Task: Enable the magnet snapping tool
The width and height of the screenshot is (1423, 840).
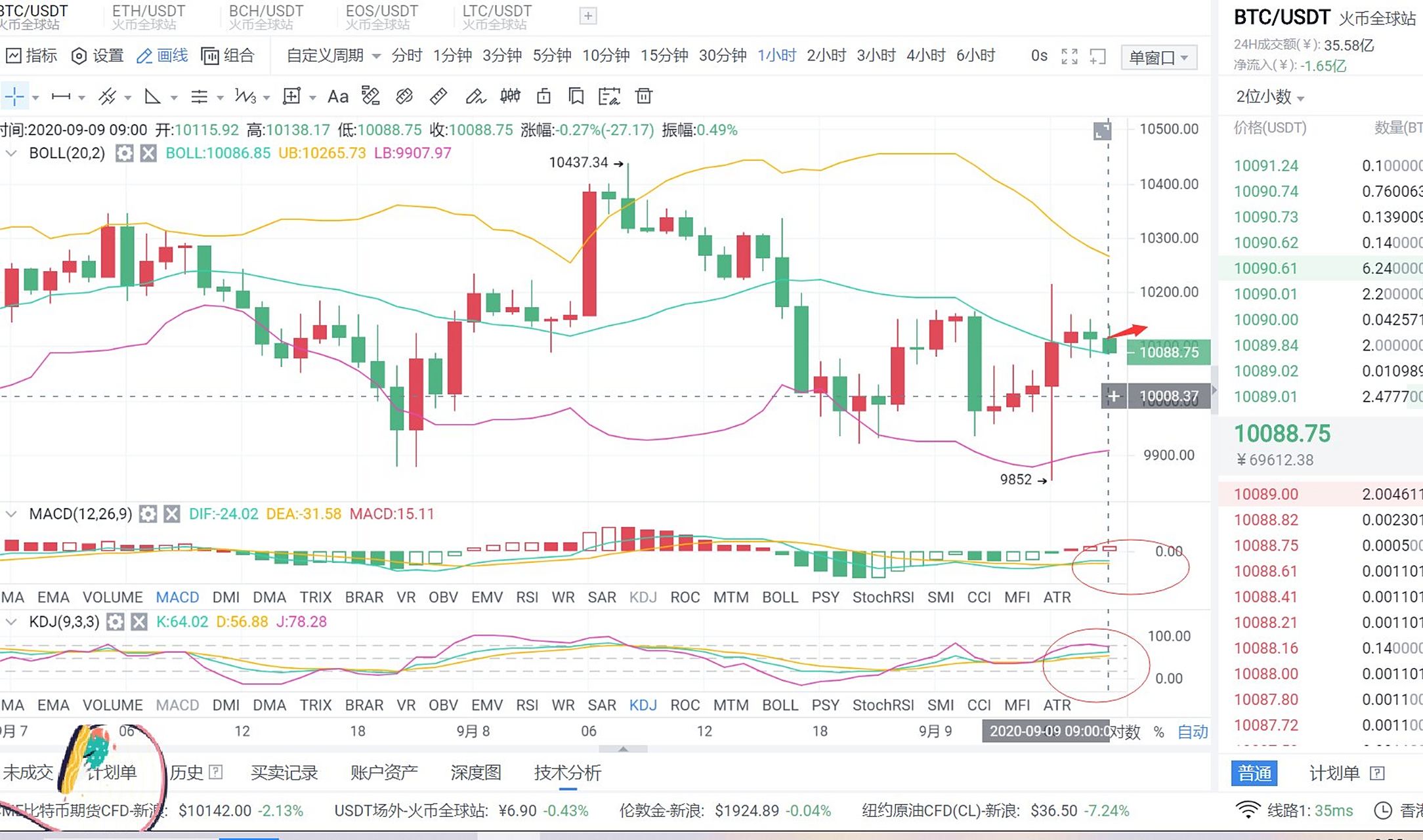Action: (x=404, y=96)
